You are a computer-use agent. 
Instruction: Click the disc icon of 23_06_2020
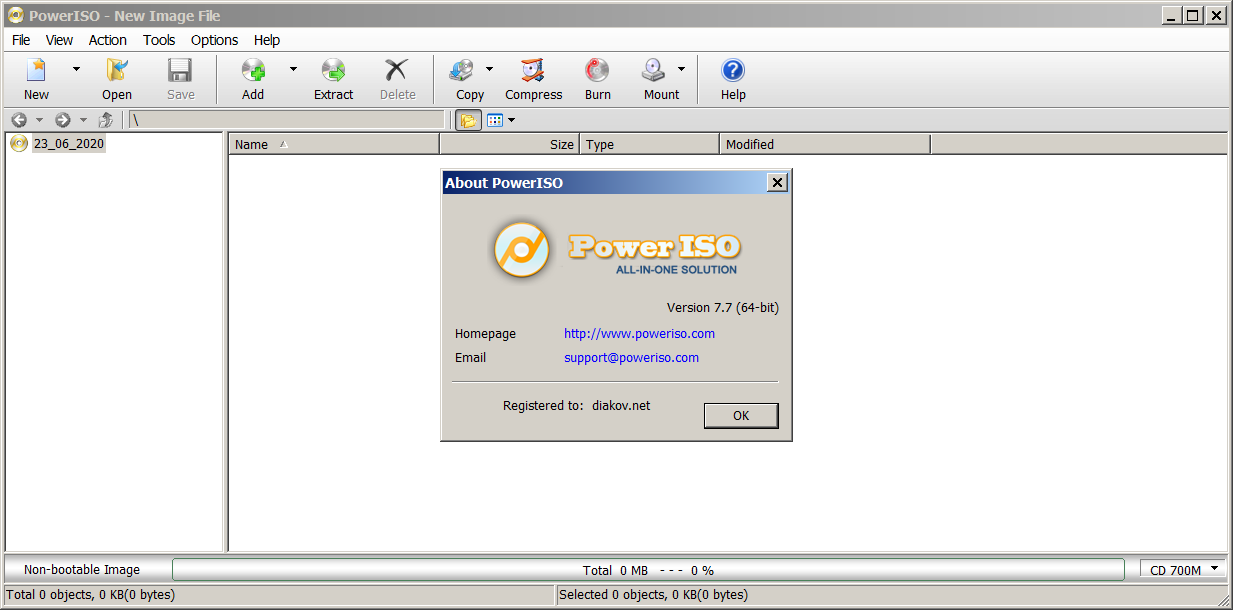click(x=19, y=144)
